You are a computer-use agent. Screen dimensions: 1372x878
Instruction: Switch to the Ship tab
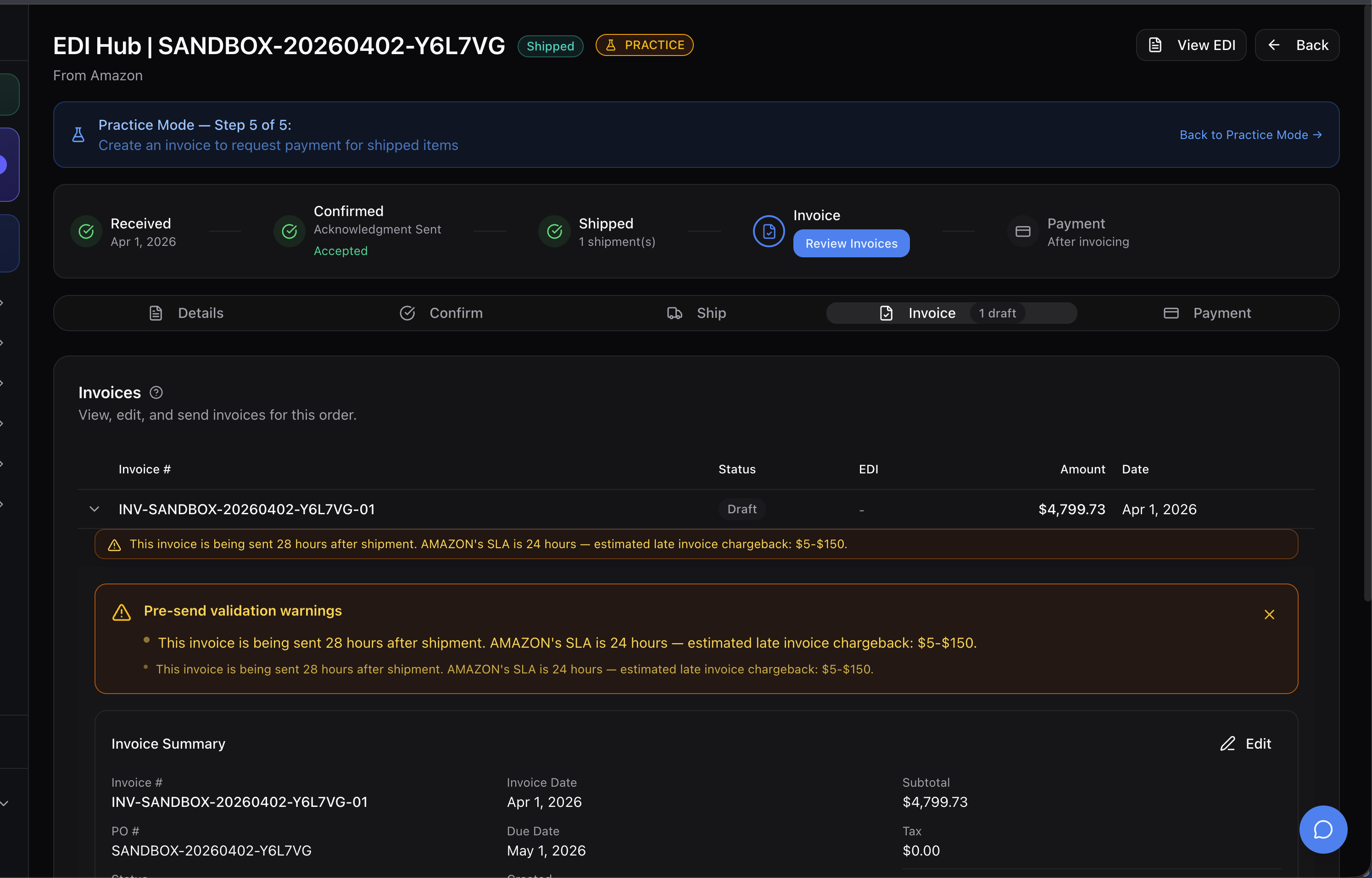tap(696, 313)
